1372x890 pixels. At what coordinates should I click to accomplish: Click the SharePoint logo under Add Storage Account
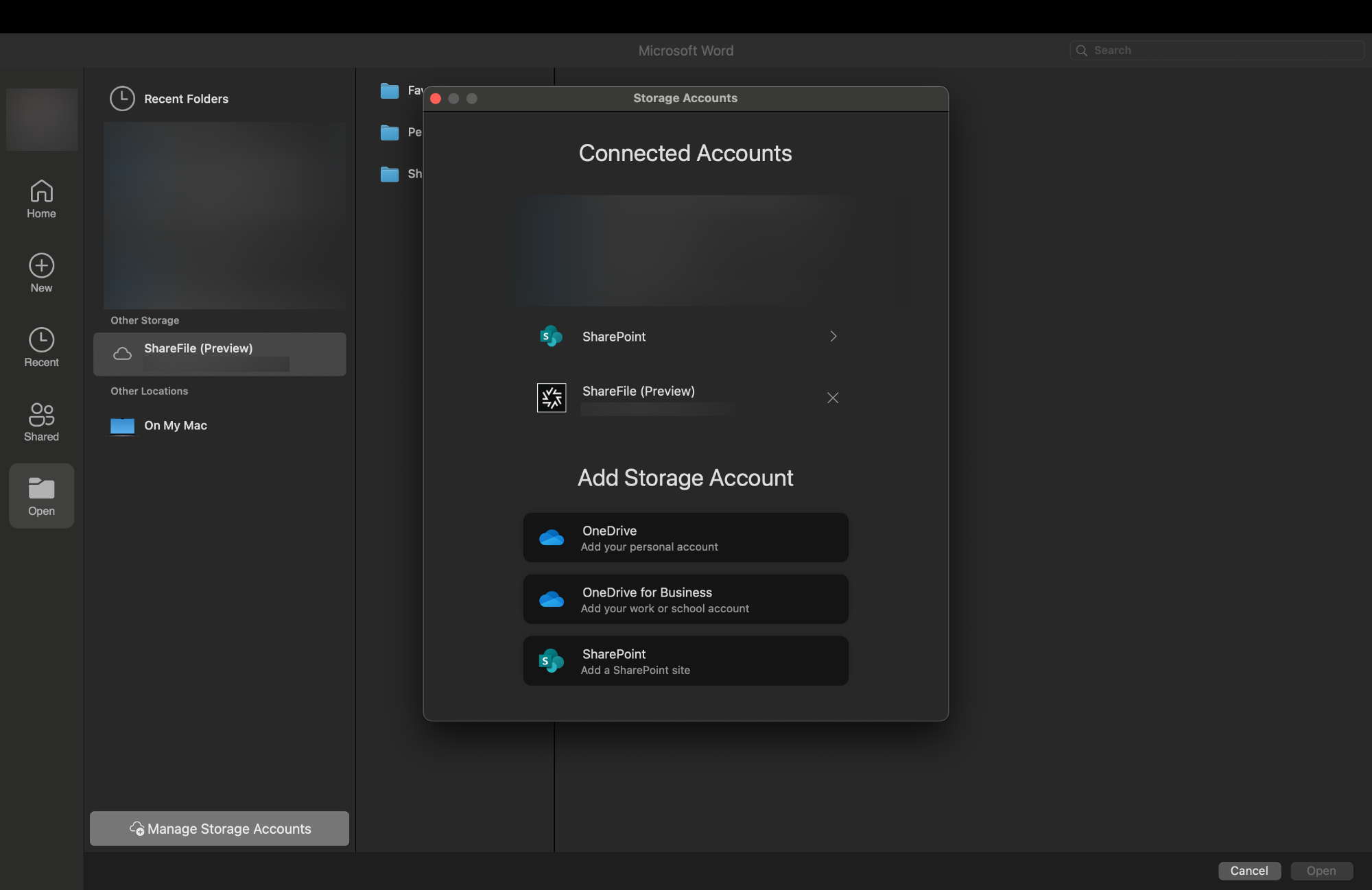click(551, 661)
